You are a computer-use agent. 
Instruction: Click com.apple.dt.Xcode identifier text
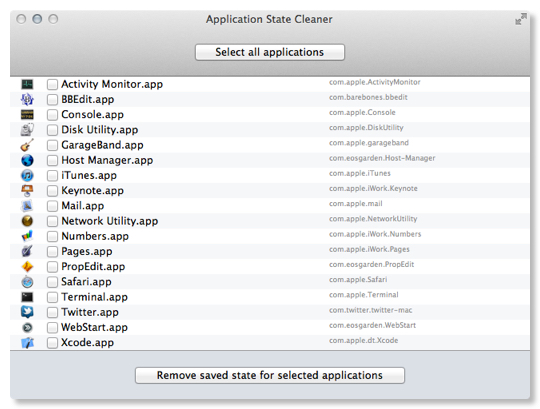pos(363,340)
